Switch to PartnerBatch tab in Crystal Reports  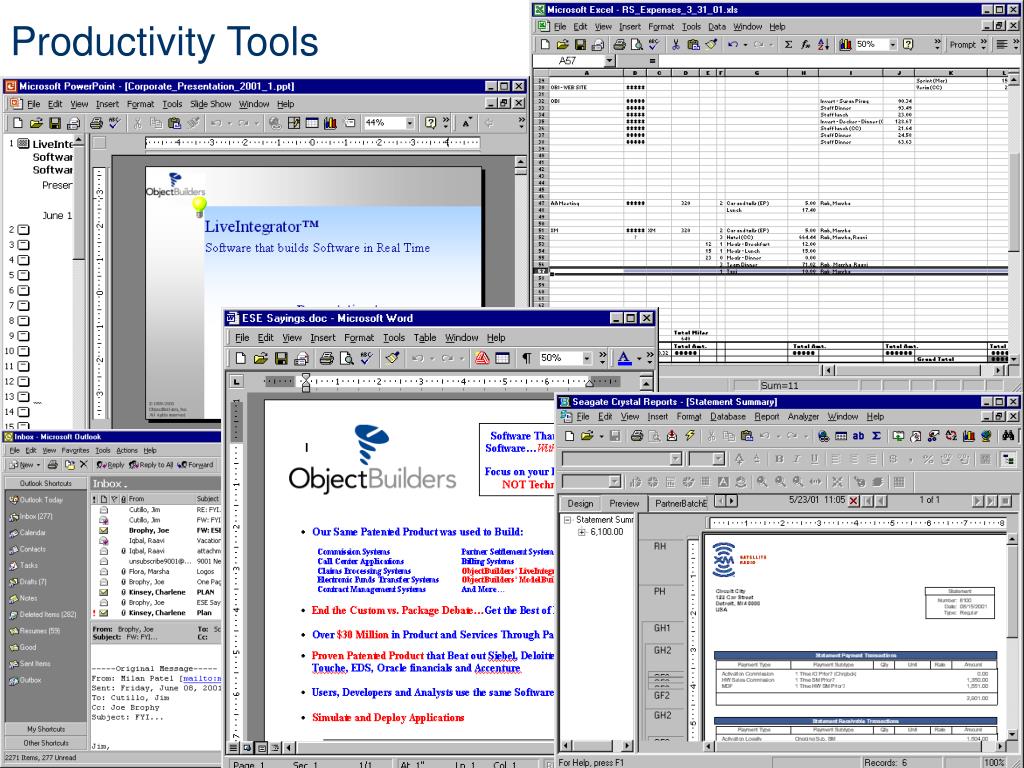pyautogui.click(x=680, y=504)
